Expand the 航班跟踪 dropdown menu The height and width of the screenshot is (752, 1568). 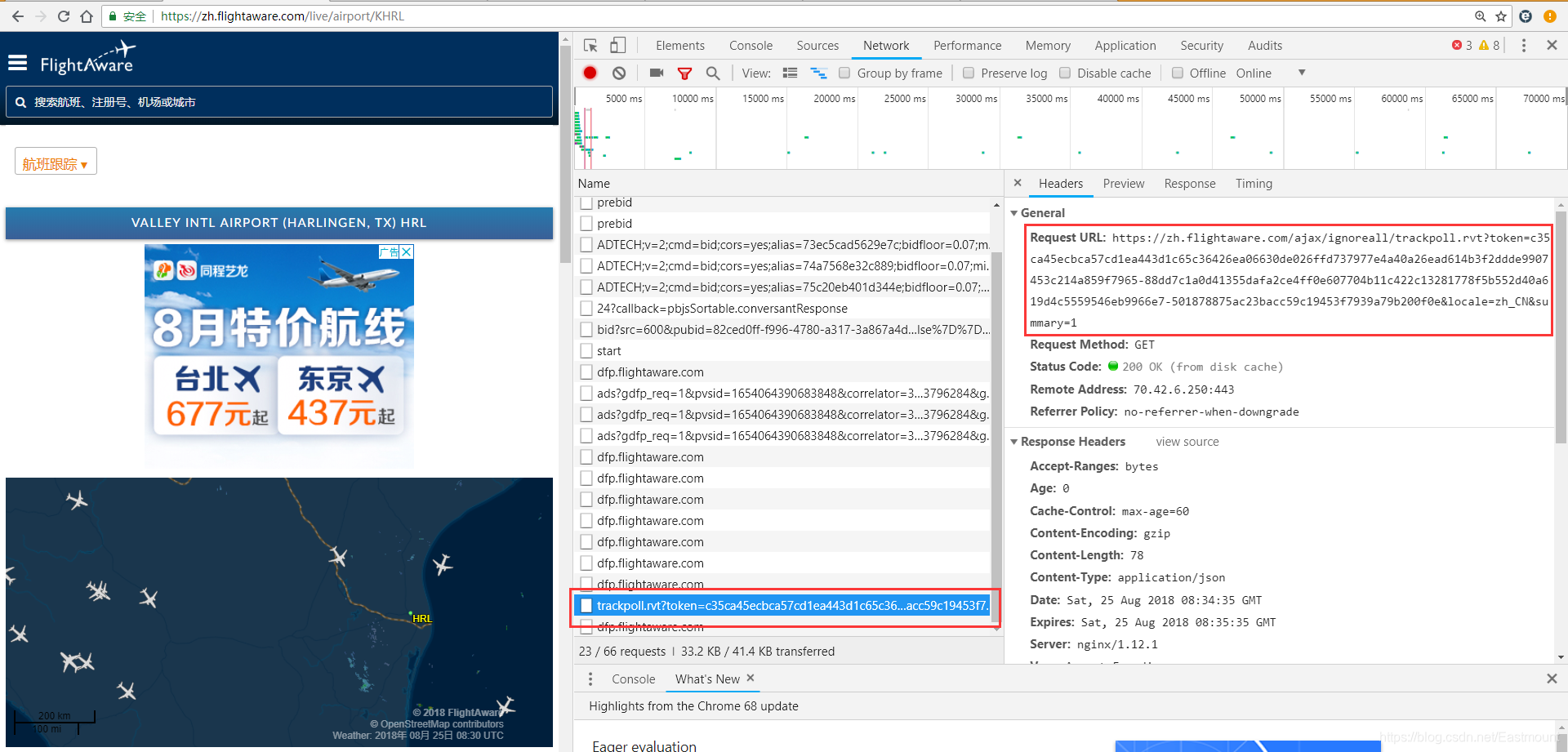point(56,163)
